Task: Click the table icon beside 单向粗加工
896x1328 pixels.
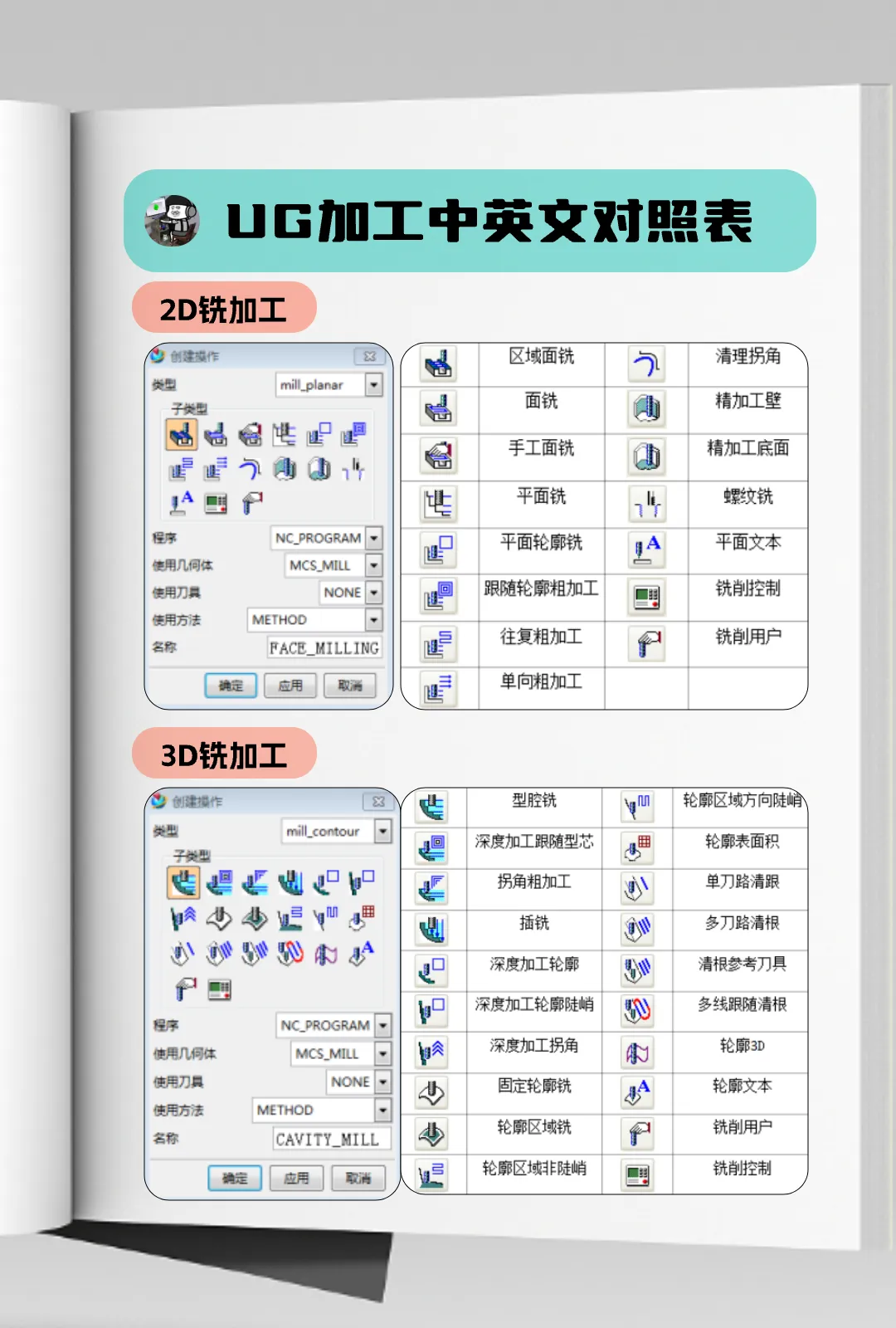Action: pyautogui.click(x=439, y=689)
